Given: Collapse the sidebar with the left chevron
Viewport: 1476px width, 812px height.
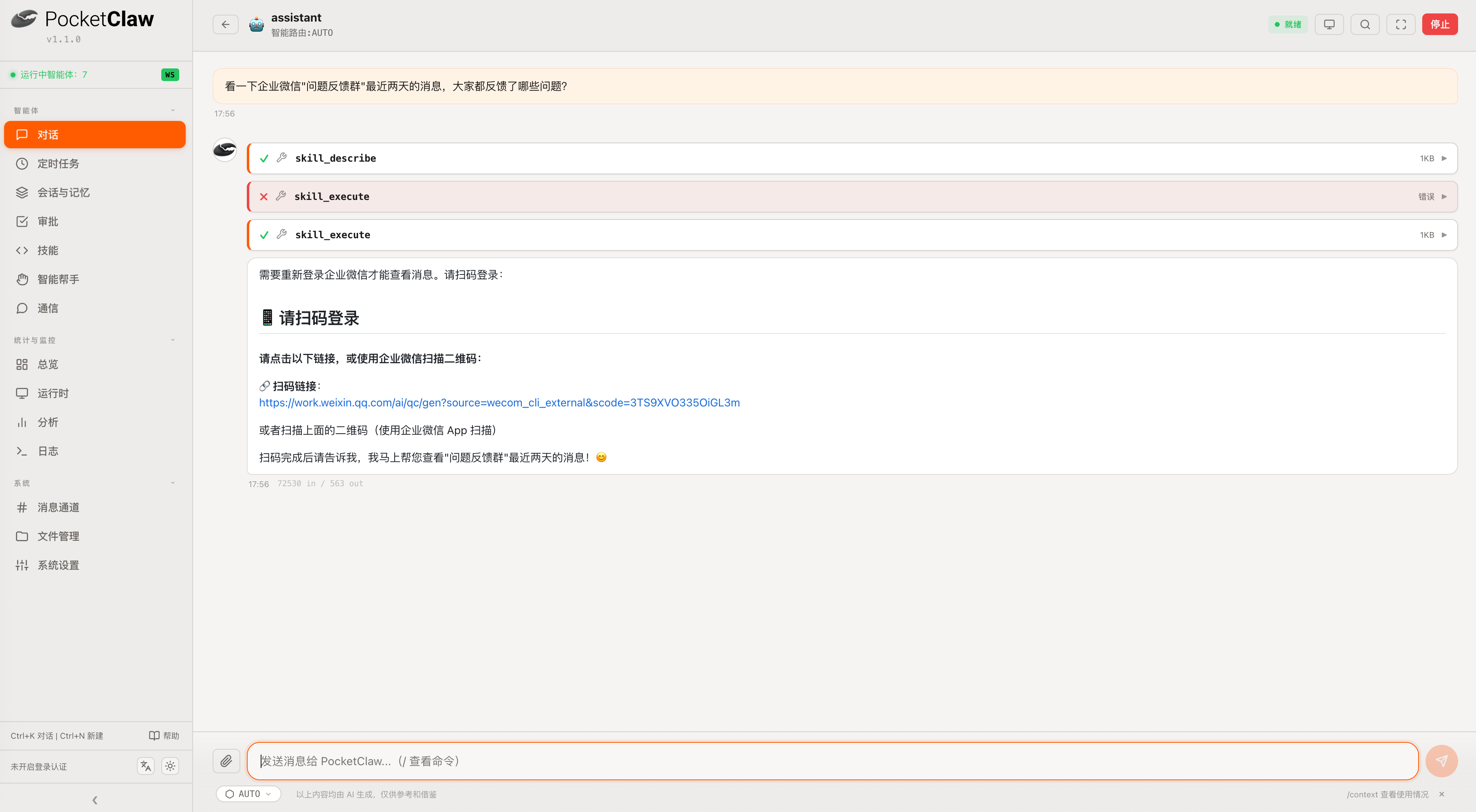Looking at the screenshot, I should click(x=95, y=800).
